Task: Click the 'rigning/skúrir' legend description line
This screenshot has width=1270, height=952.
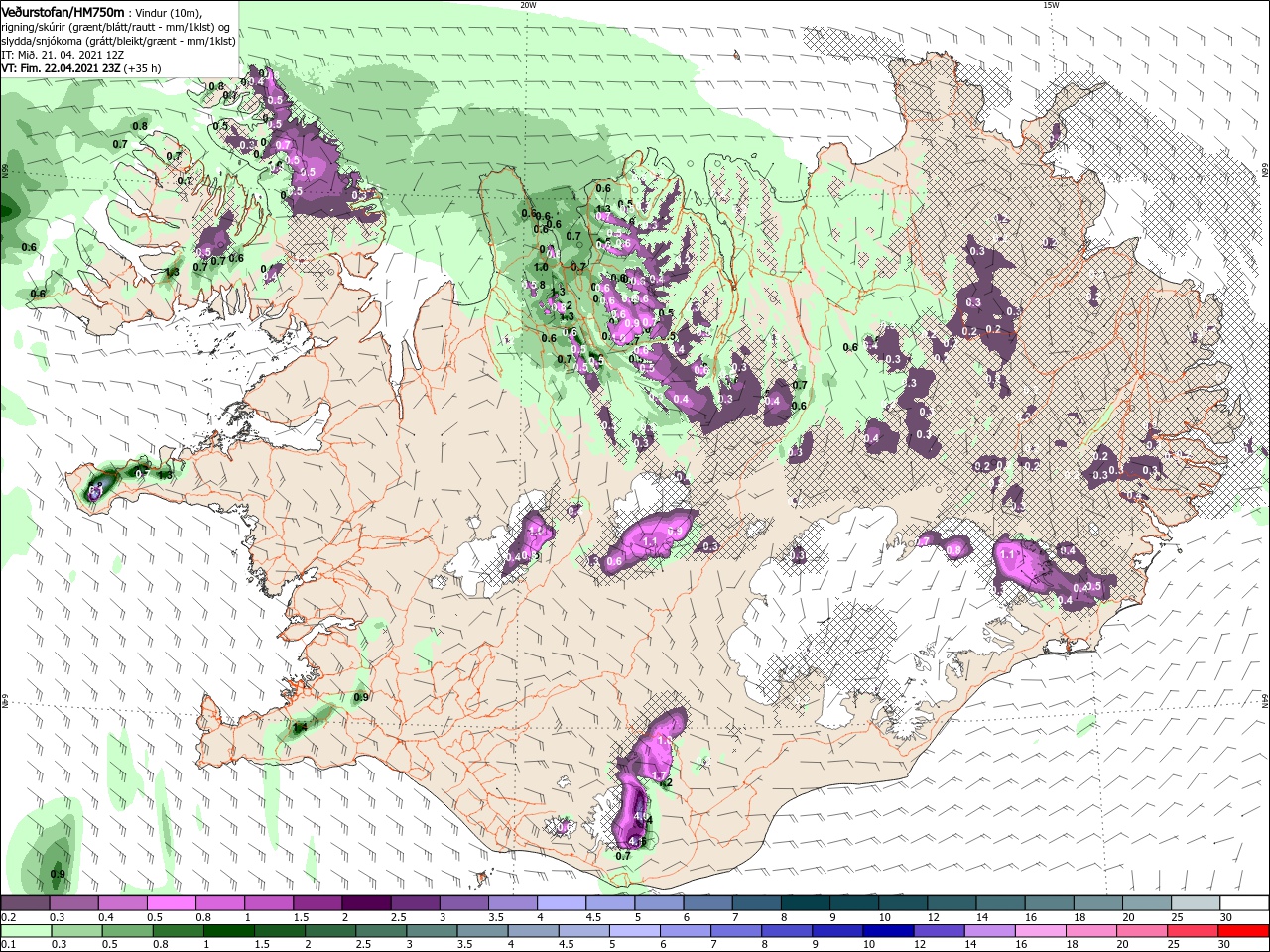Action: click(115, 27)
